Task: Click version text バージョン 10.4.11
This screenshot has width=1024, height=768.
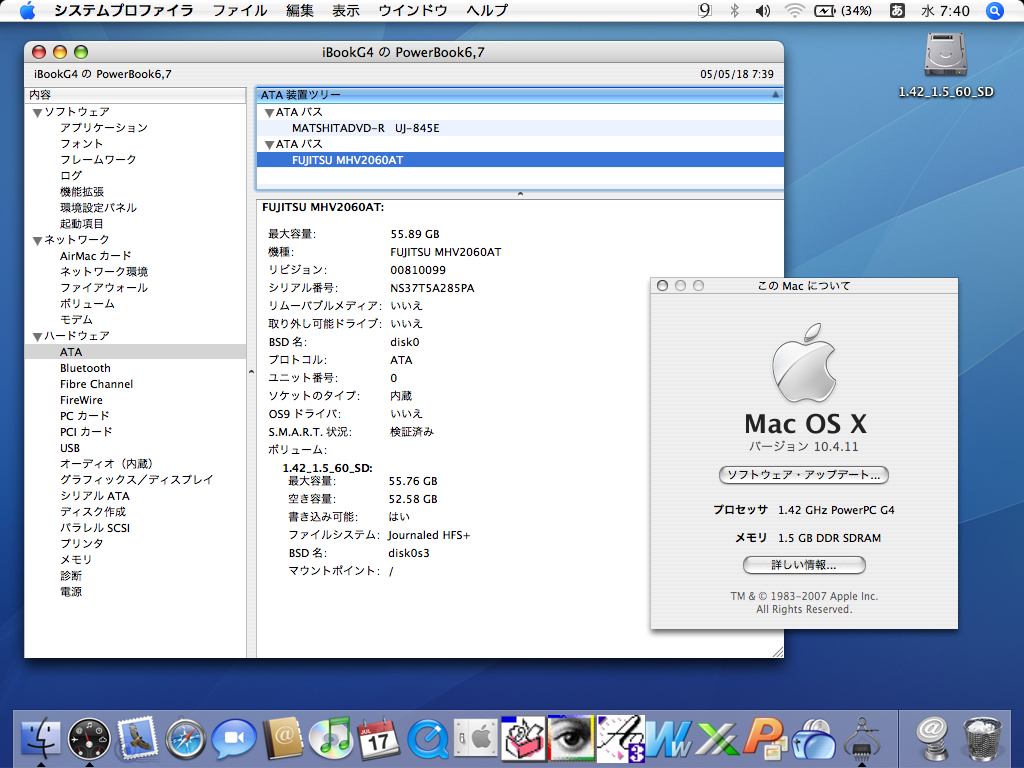Action: 804,447
